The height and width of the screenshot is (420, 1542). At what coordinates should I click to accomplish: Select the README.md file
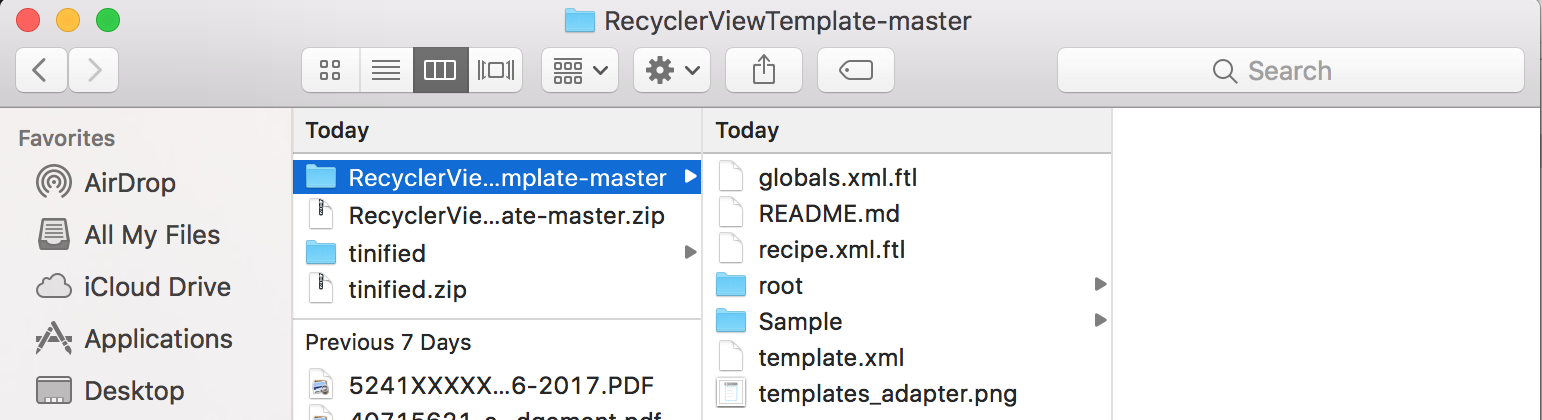829,214
